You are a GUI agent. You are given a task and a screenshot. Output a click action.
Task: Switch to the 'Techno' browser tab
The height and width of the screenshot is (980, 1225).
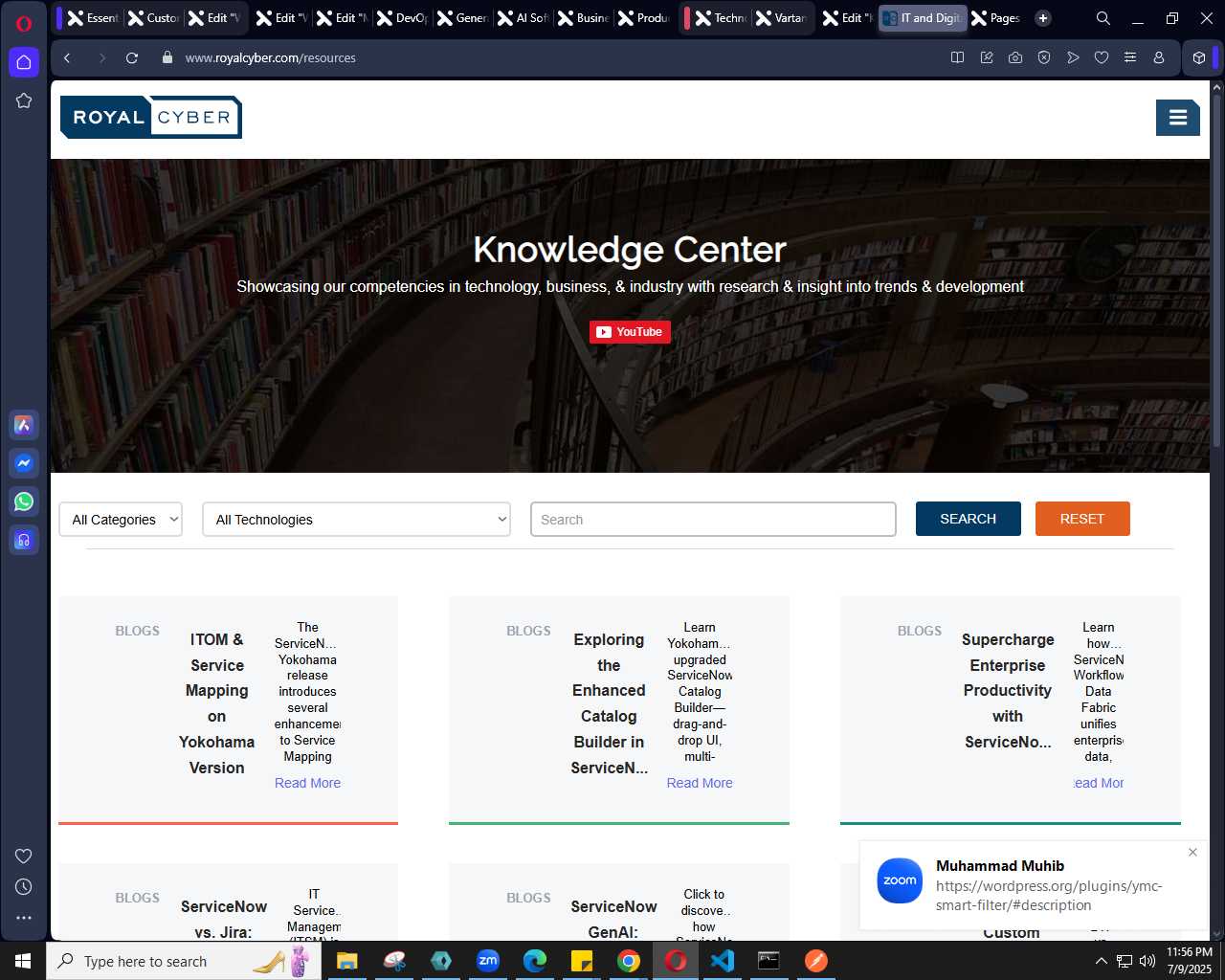721,18
